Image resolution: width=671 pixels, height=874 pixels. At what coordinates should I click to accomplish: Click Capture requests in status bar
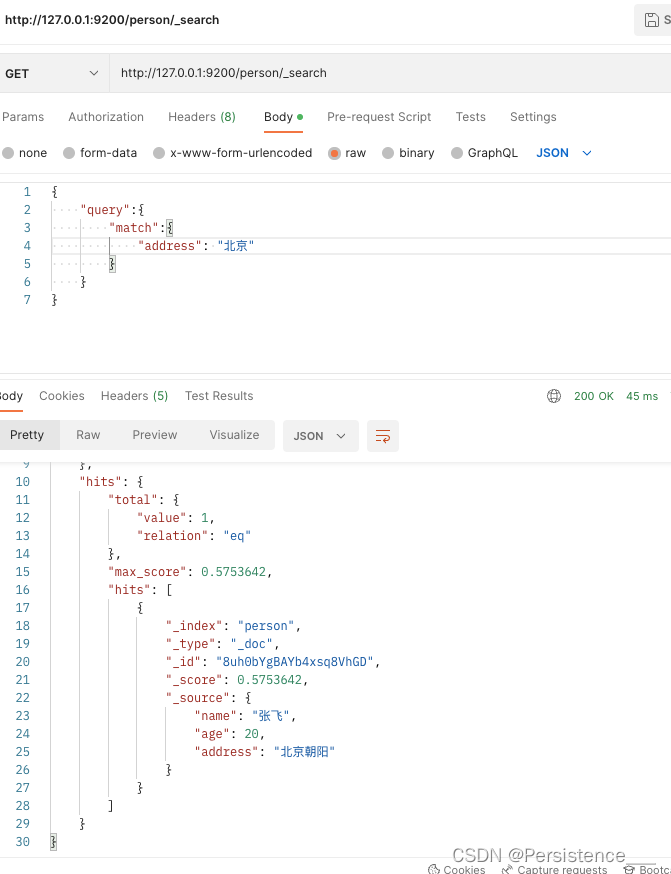click(555, 868)
